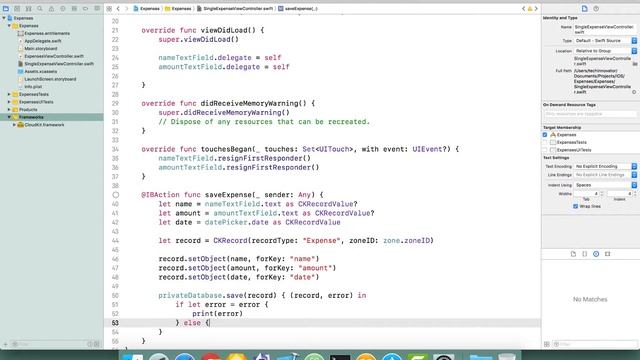The width and height of the screenshot is (640, 360).
Task: Show the Quick Help inspector
Action: click(x=596, y=9)
